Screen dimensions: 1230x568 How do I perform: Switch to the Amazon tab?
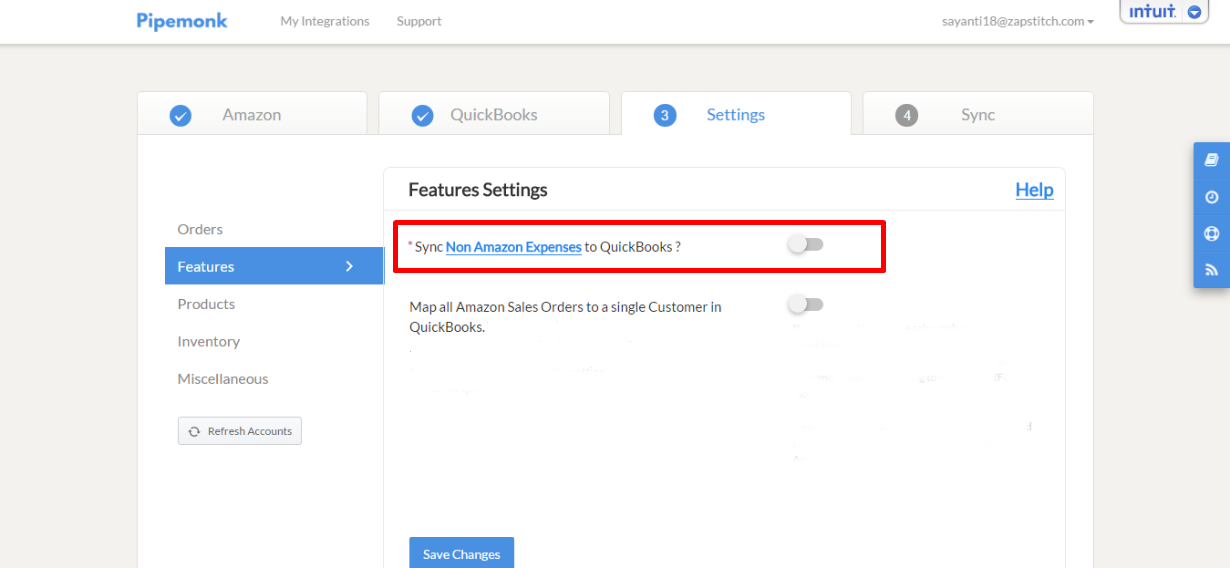[x=252, y=113]
